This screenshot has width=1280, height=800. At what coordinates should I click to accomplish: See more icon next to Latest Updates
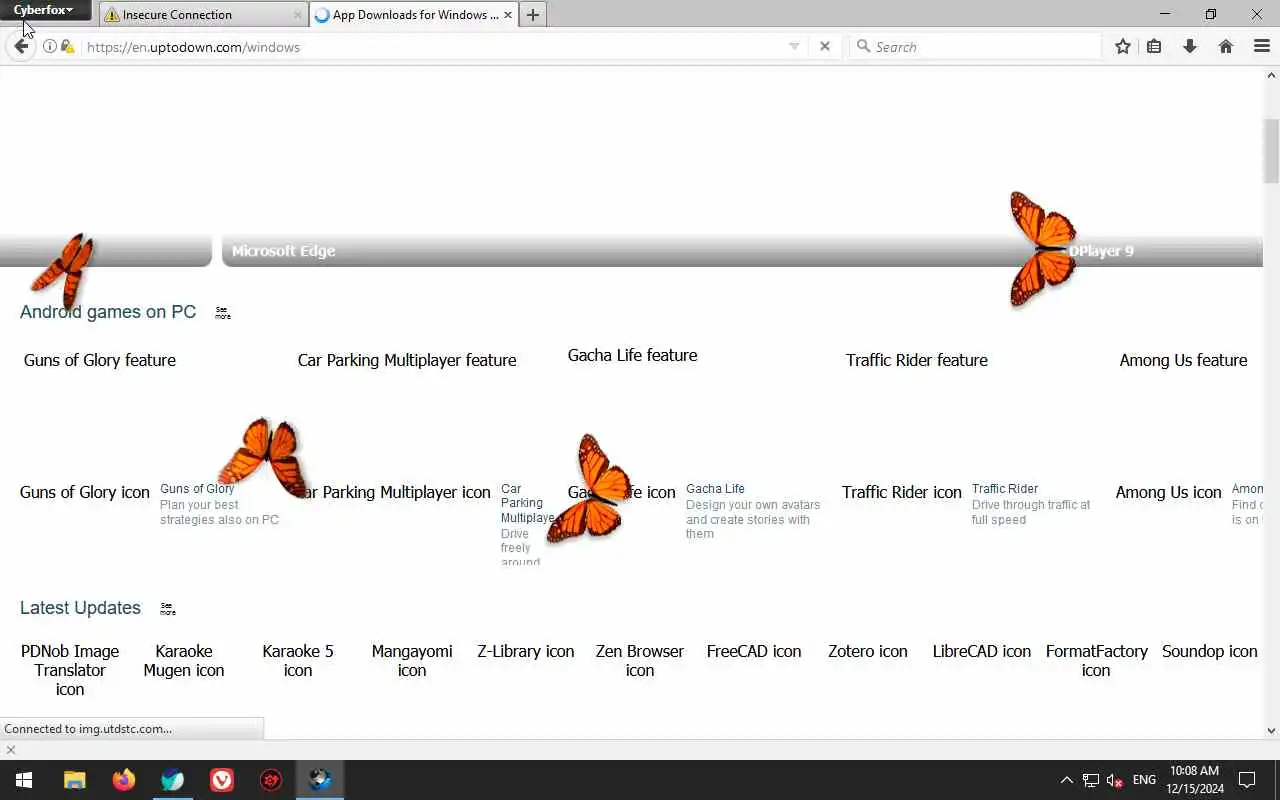[168, 609]
